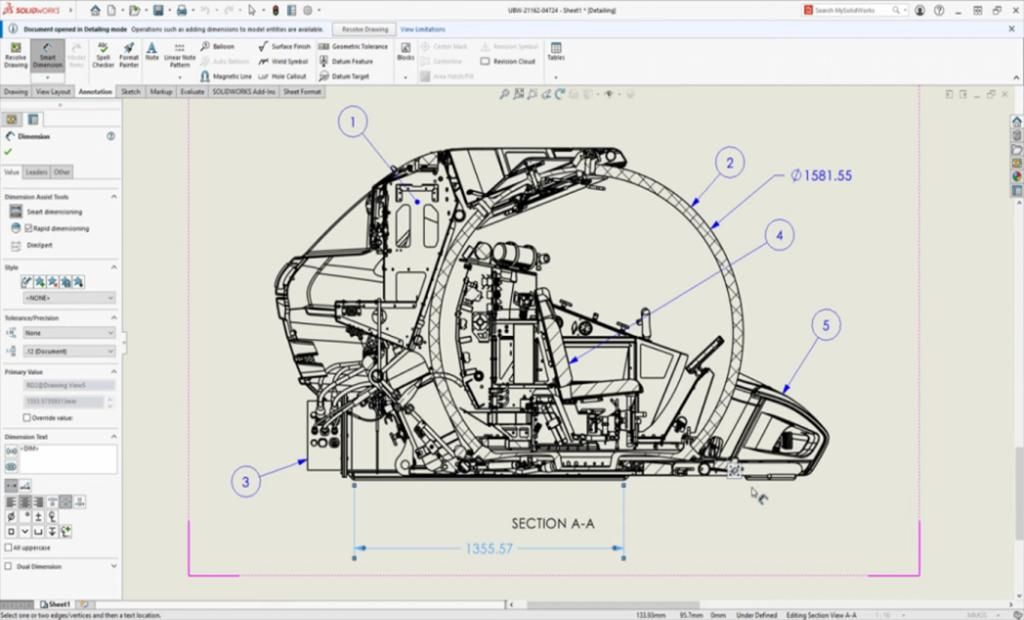Collapse the Dimension Text section
Image resolution: width=1024 pixels, height=620 pixels.
[114, 436]
